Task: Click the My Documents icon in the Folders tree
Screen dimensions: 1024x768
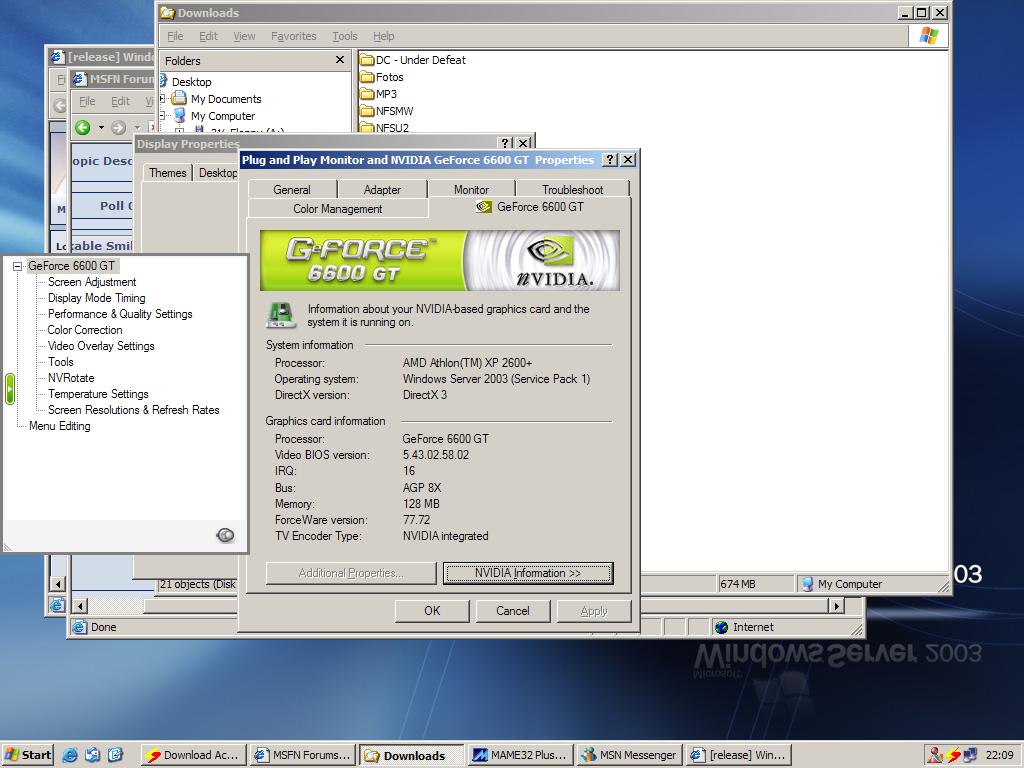Action: click(179, 99)
